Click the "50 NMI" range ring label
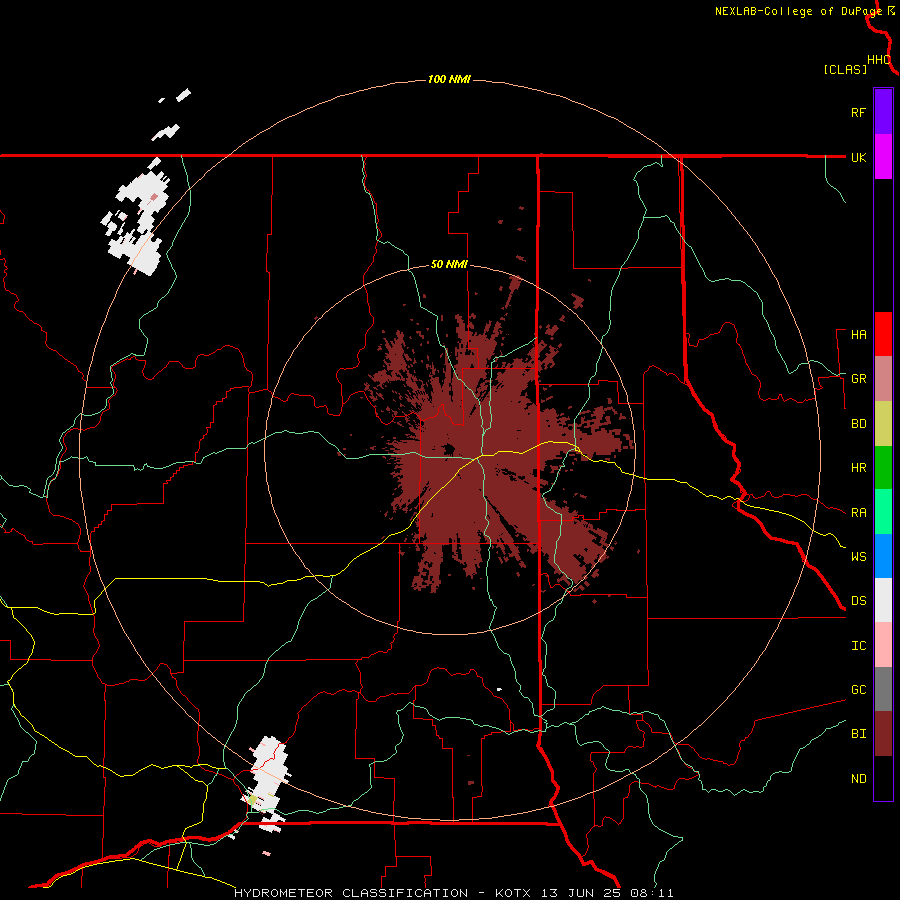 coord(449,264)
